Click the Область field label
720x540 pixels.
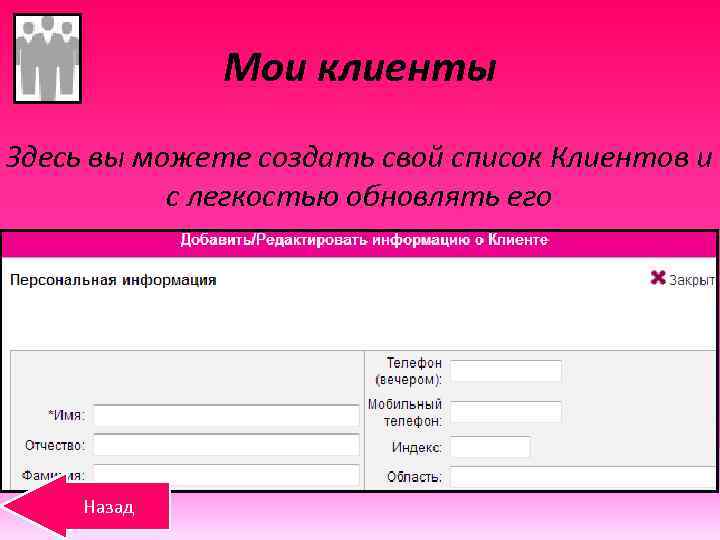pos(414,477)
